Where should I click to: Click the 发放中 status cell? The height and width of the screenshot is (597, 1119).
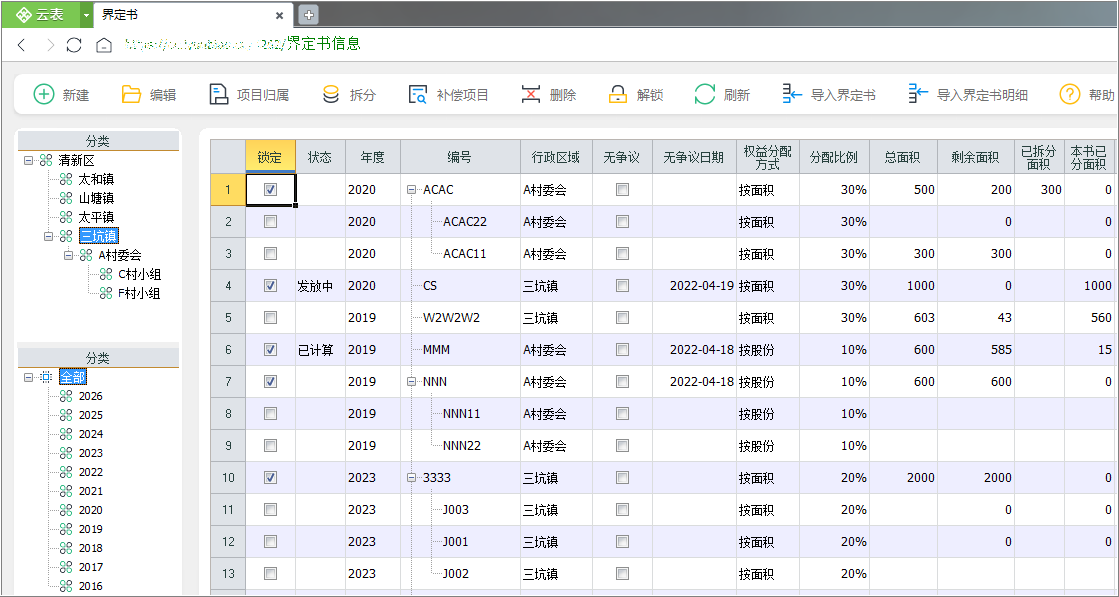click(x=320, y=285)
